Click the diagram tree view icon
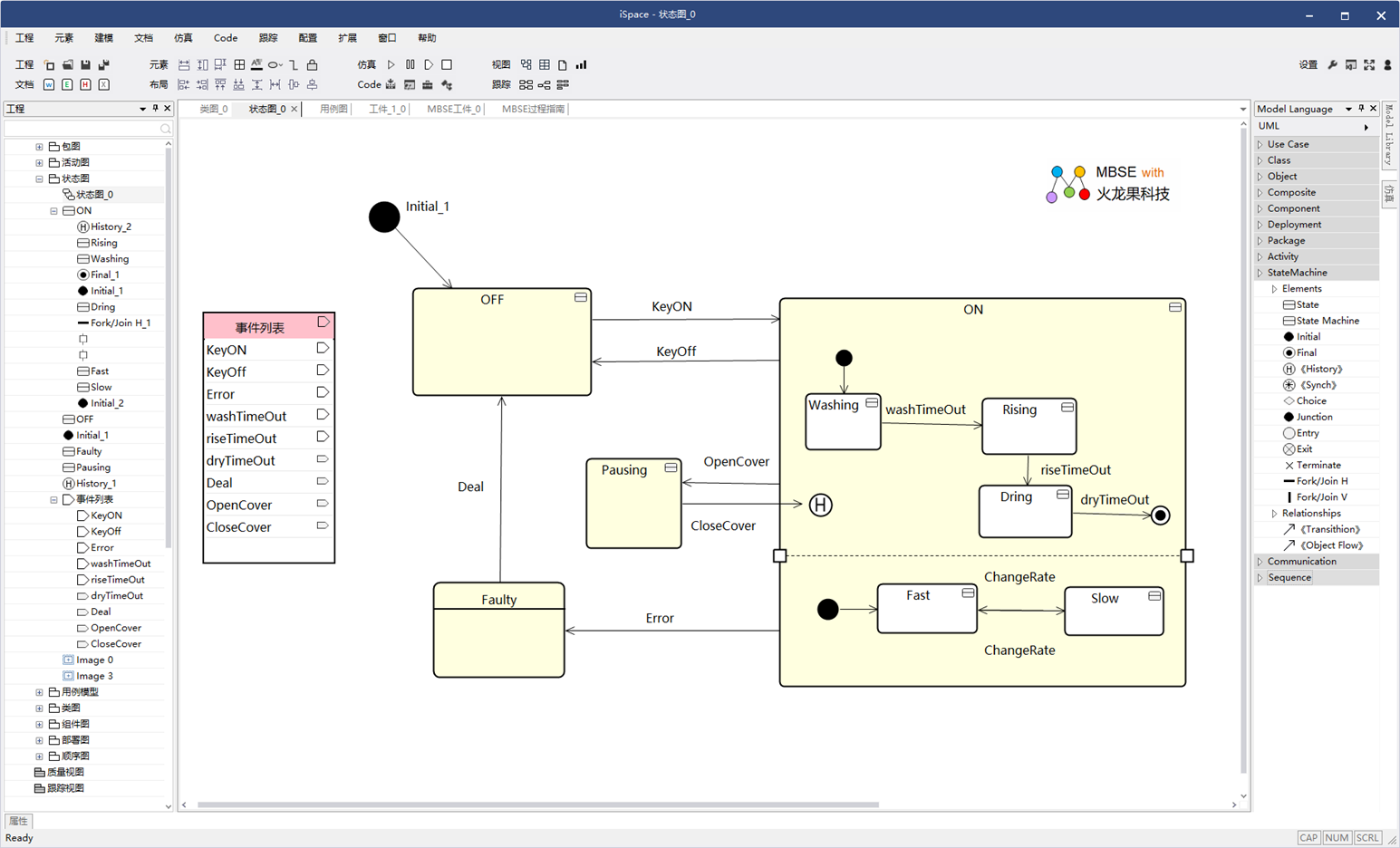Screen dimensions: 1400x848 click(526, 65)
